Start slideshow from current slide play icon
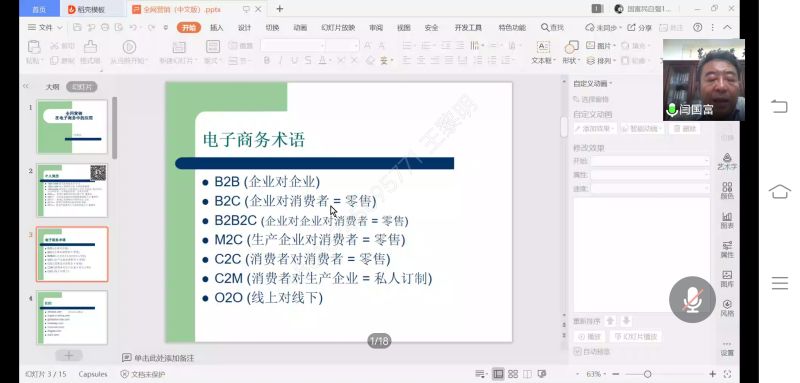800x383 pixels. (129, 47)
